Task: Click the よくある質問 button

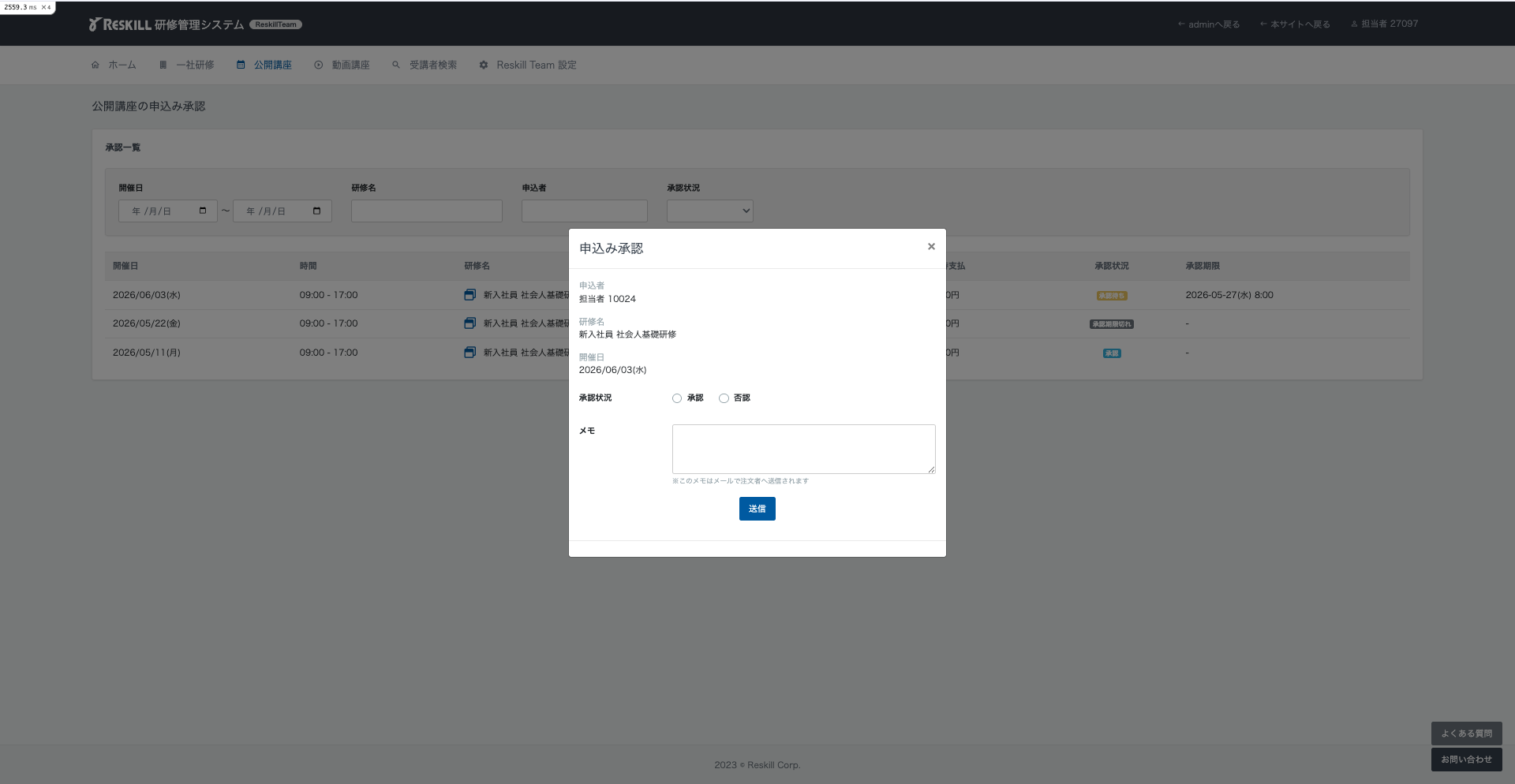Action: (1466, 734)
